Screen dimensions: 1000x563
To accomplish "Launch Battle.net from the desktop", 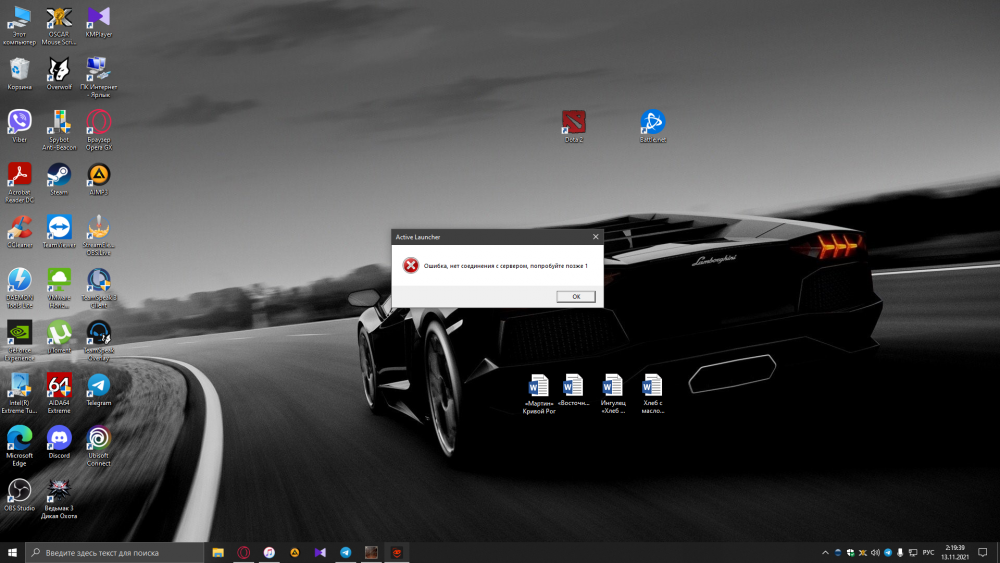I will pos(653,123).
